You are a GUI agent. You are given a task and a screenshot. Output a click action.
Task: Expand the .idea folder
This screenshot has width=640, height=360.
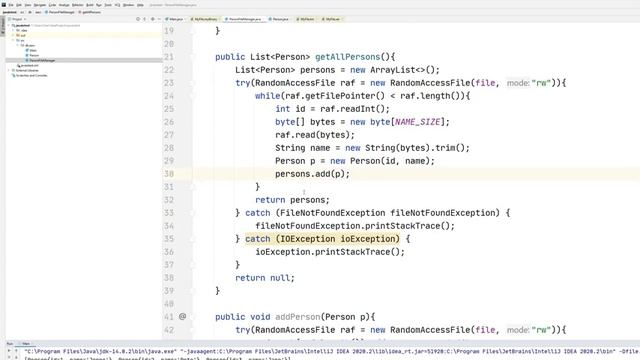pos(13,30)
